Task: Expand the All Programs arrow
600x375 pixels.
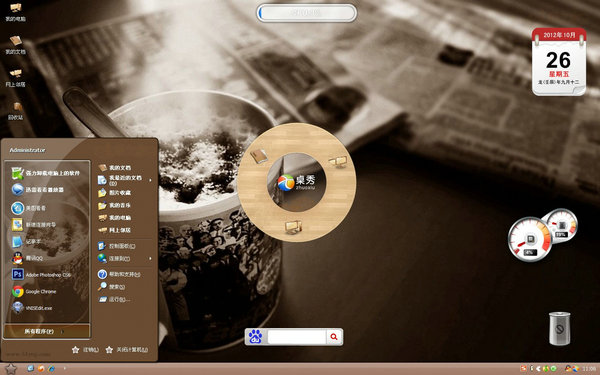Action: [x=62, y=331]
